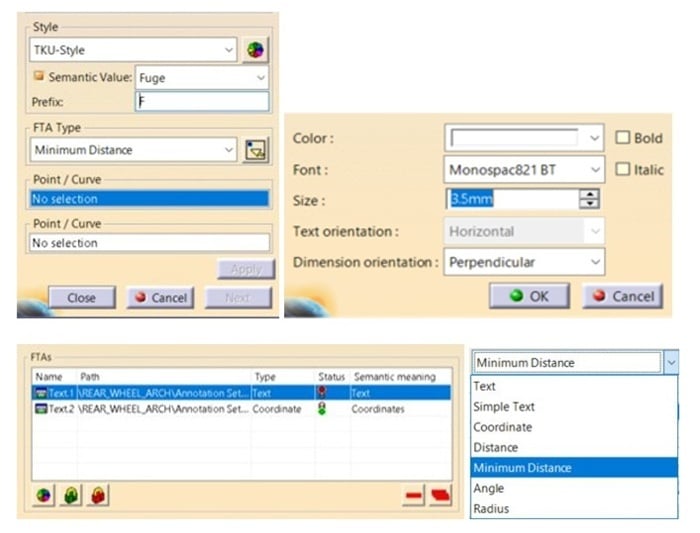The height and width of the screenshot is (533, 700).
Task: Select highlighted Minimum Distance list entry
Action: tap(574, 468)
